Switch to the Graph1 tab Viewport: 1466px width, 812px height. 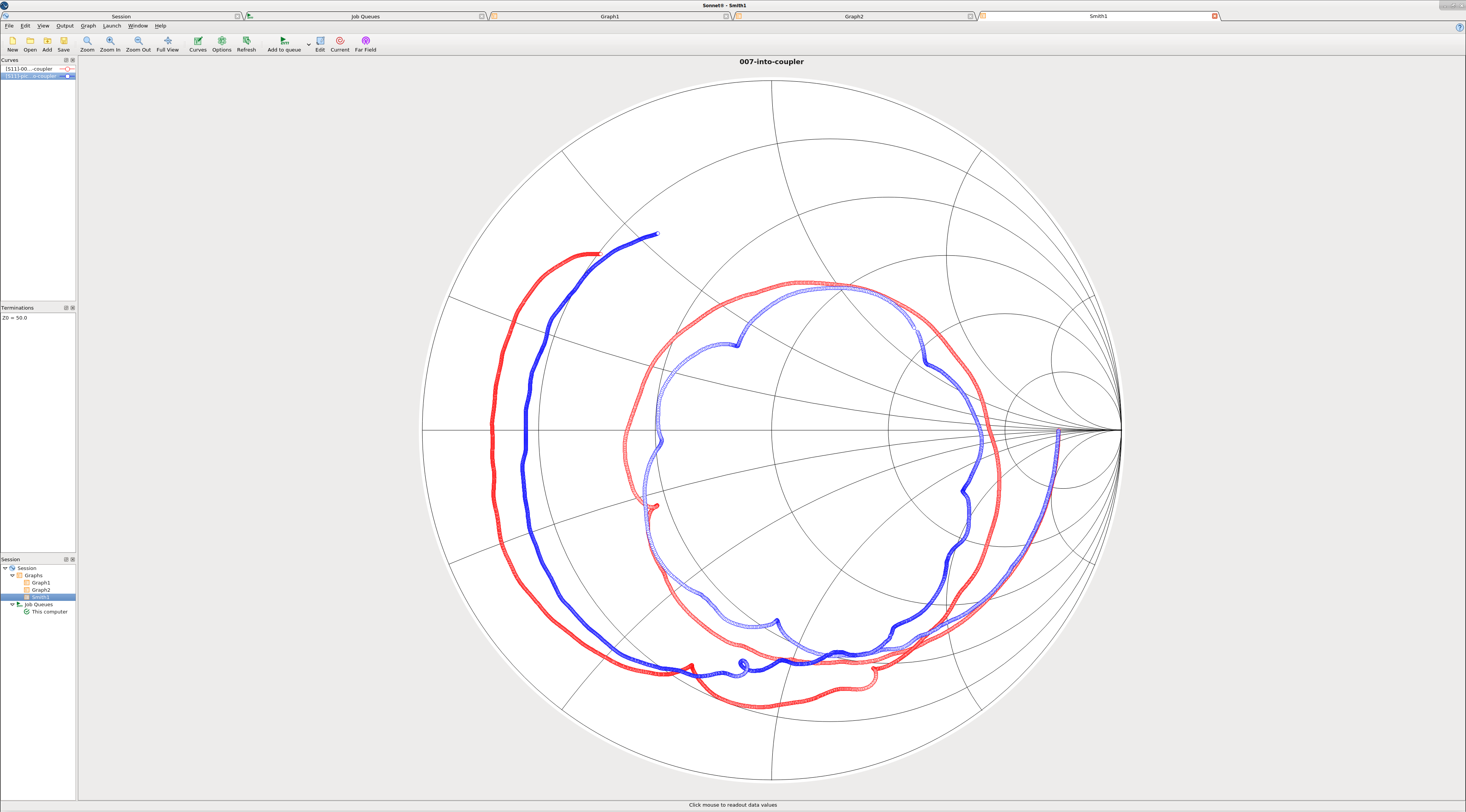pyautogui.click(x=610, y=16)
